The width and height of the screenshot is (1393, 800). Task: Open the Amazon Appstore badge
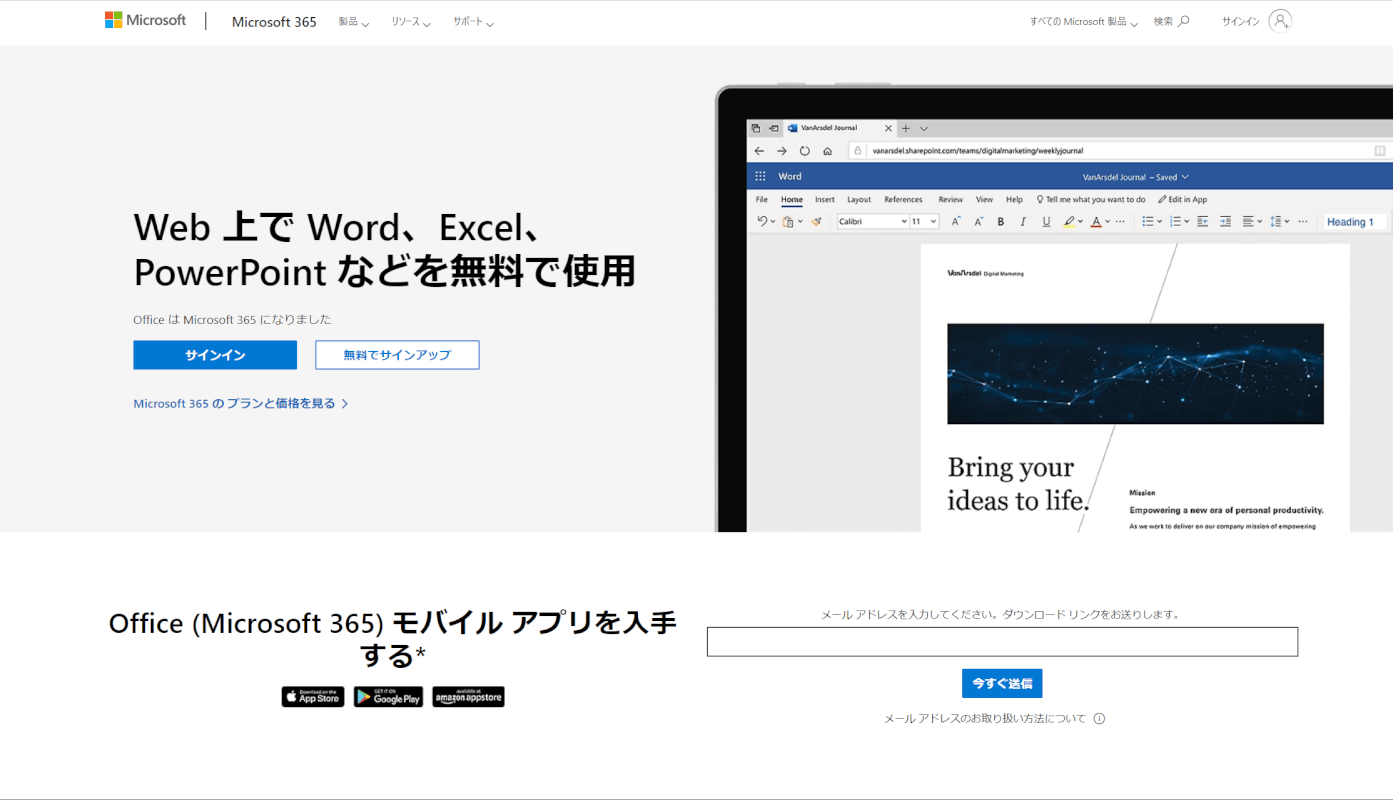(x=468, y=697)
